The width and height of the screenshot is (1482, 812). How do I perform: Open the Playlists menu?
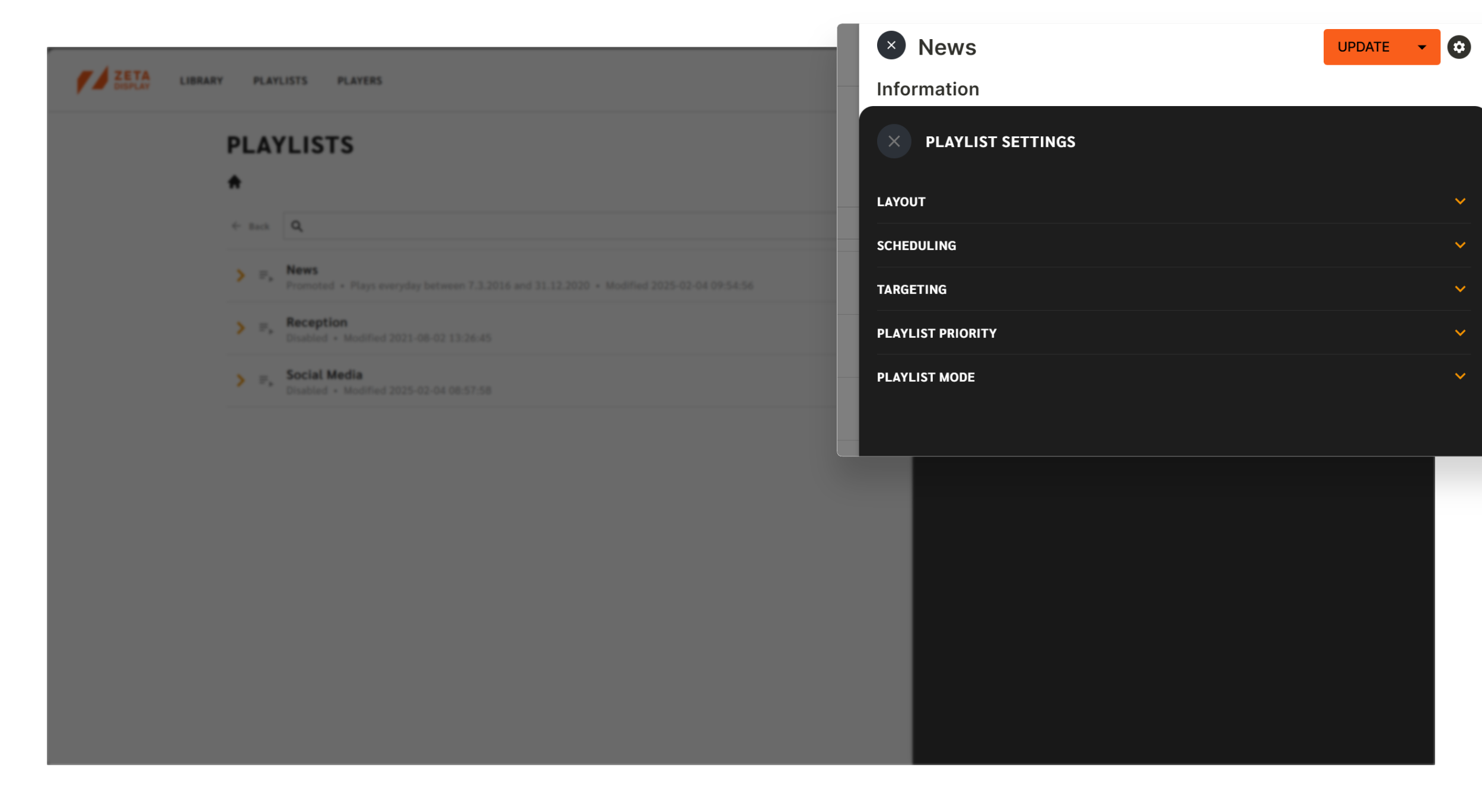tap(281, 81)
